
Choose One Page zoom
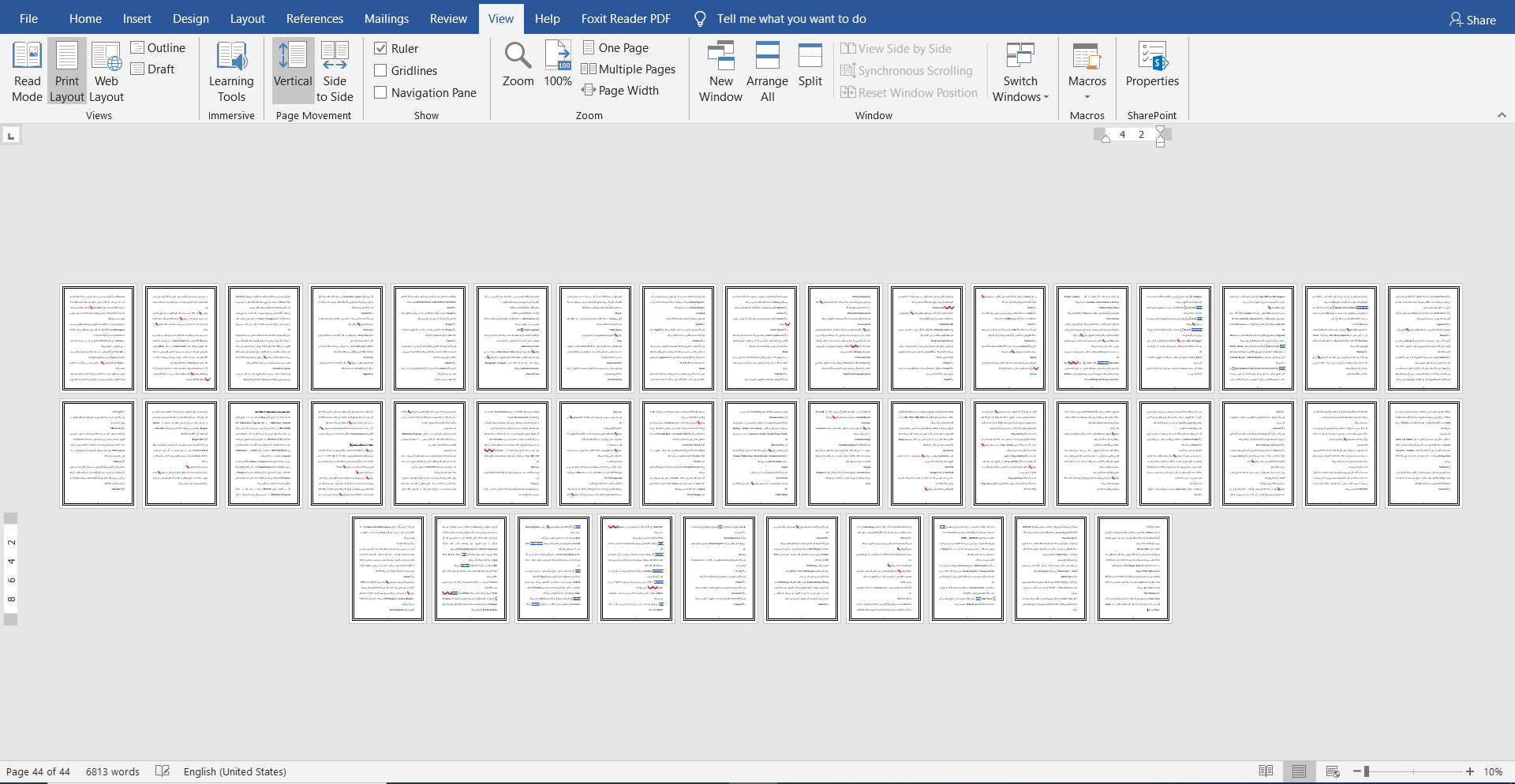tap(615, 48)
